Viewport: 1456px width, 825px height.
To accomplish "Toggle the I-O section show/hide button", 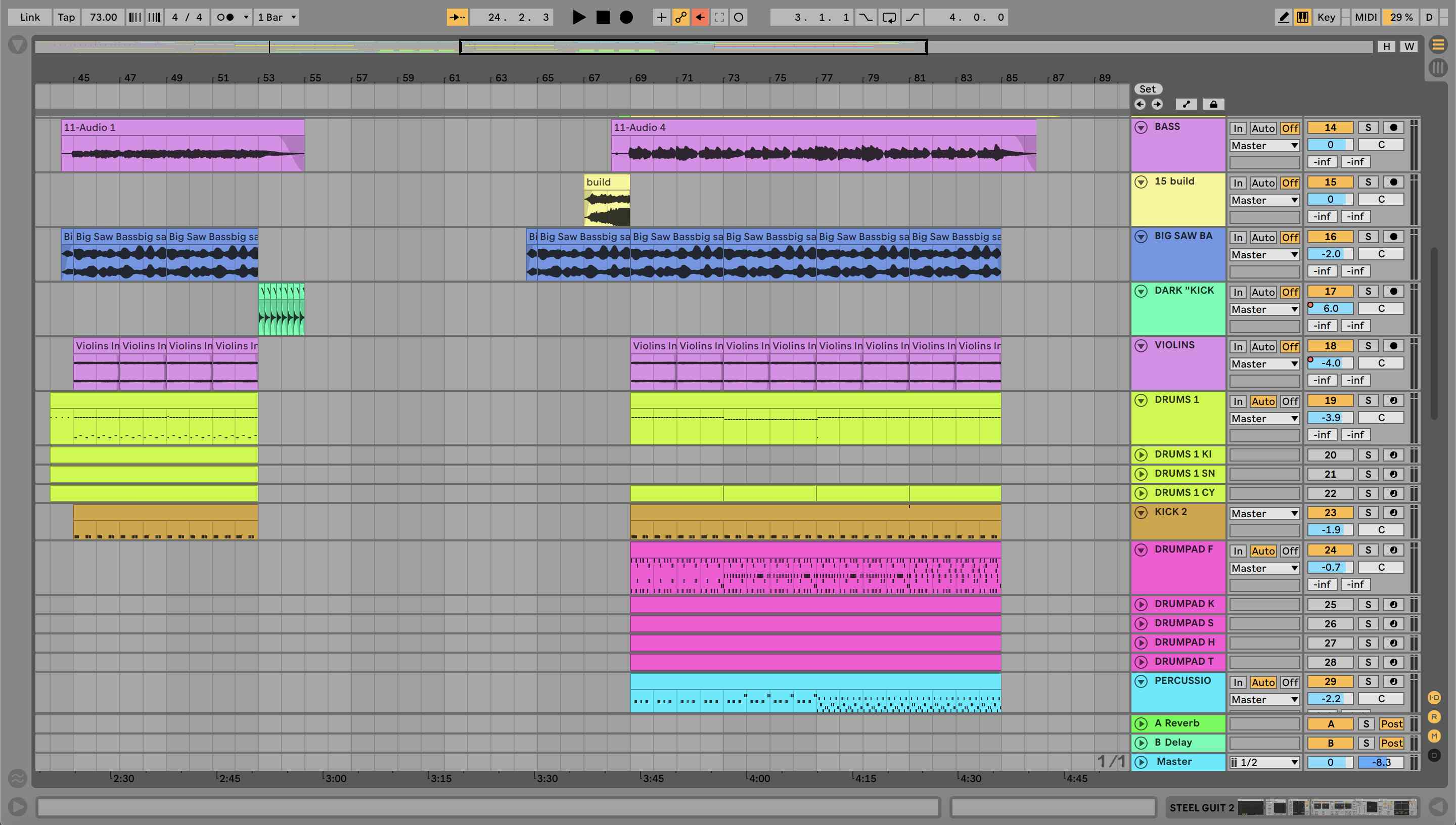I will click(1434, 698).
